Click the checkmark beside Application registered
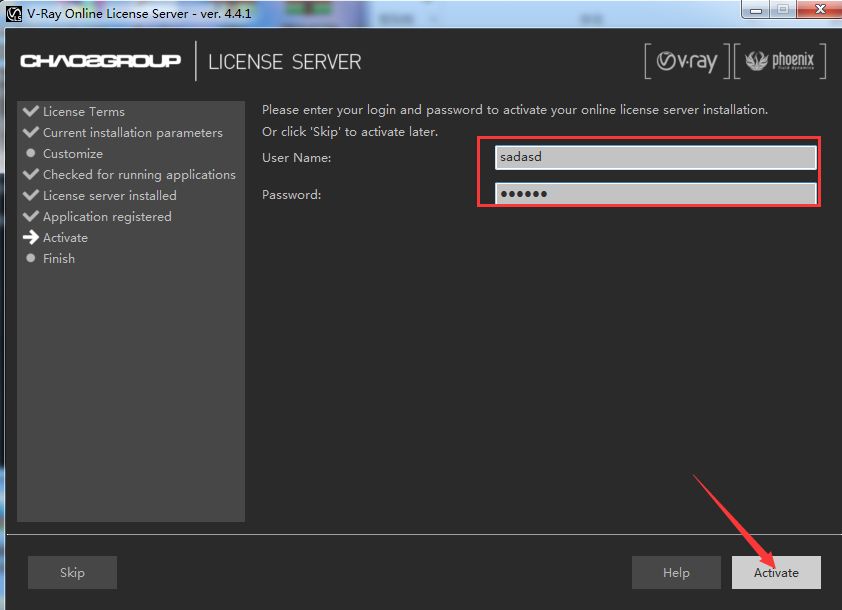 click(x=31, y=215)
